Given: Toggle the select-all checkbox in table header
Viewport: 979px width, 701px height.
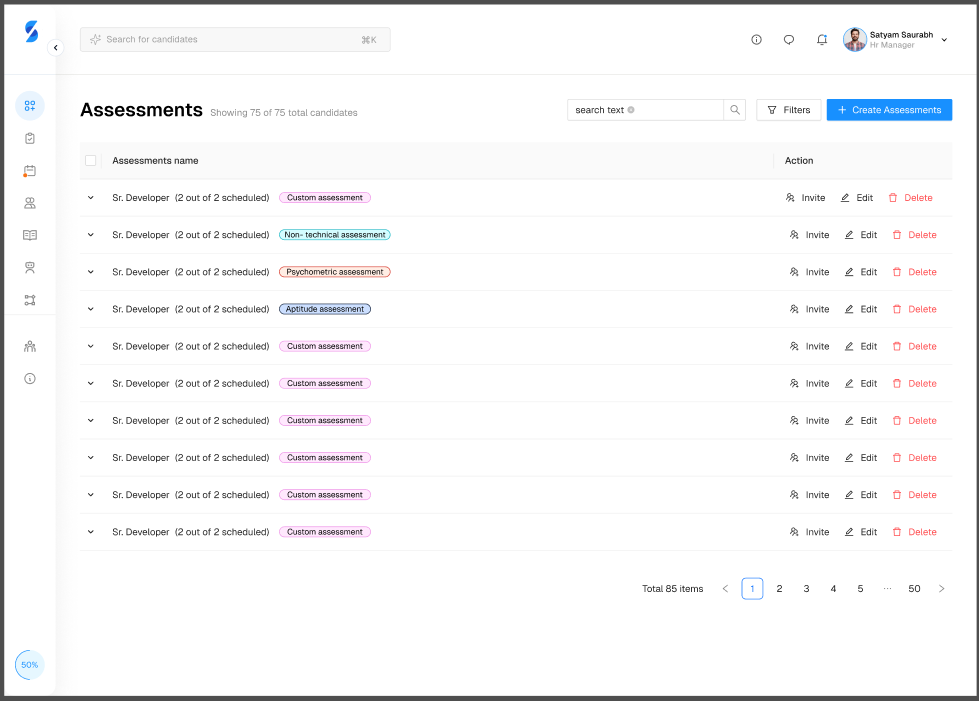Looking at the screenshot, I should click(91, 160).
